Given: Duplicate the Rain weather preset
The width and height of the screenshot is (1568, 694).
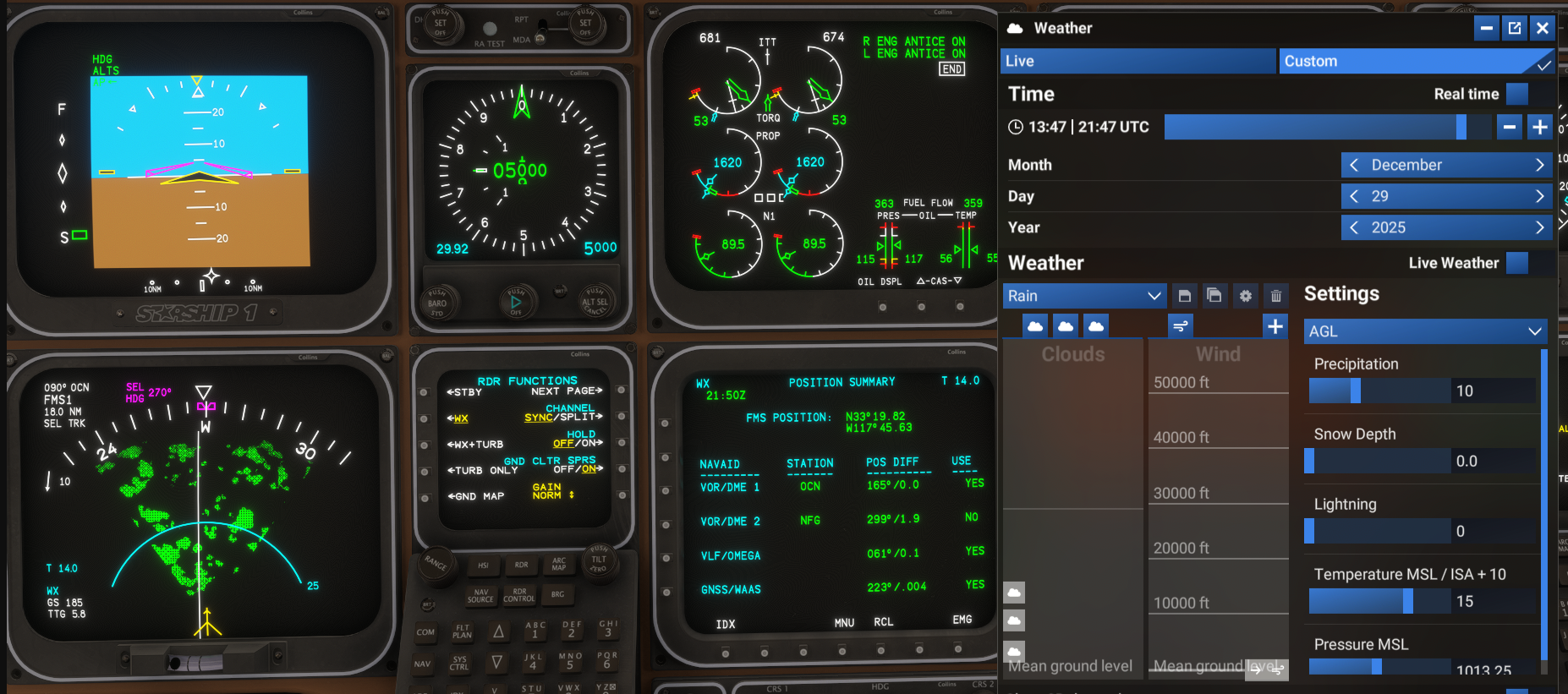Looking at the screenshot, I should (1214, 296).
